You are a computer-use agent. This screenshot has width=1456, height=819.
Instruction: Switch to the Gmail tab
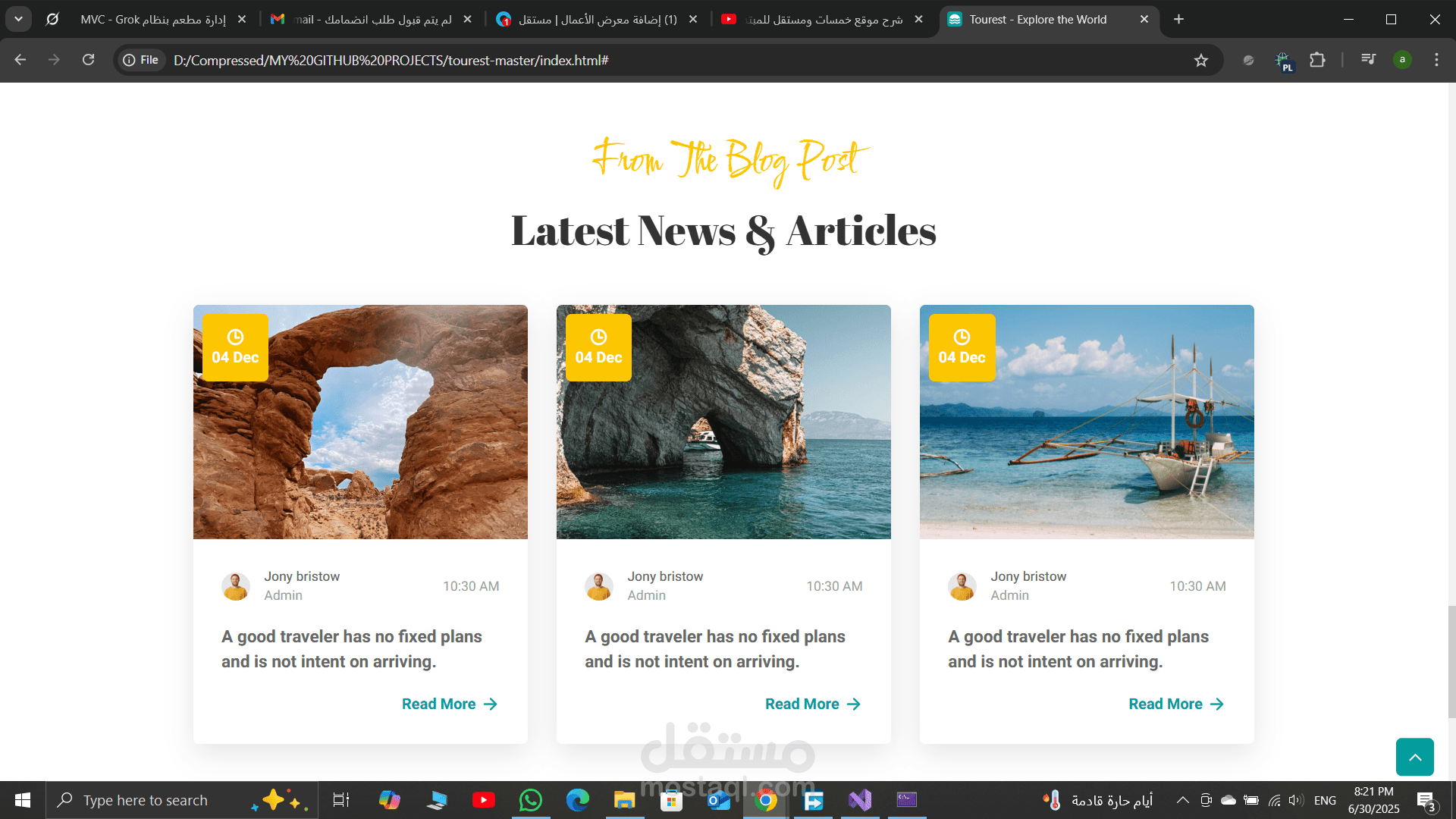372,19
